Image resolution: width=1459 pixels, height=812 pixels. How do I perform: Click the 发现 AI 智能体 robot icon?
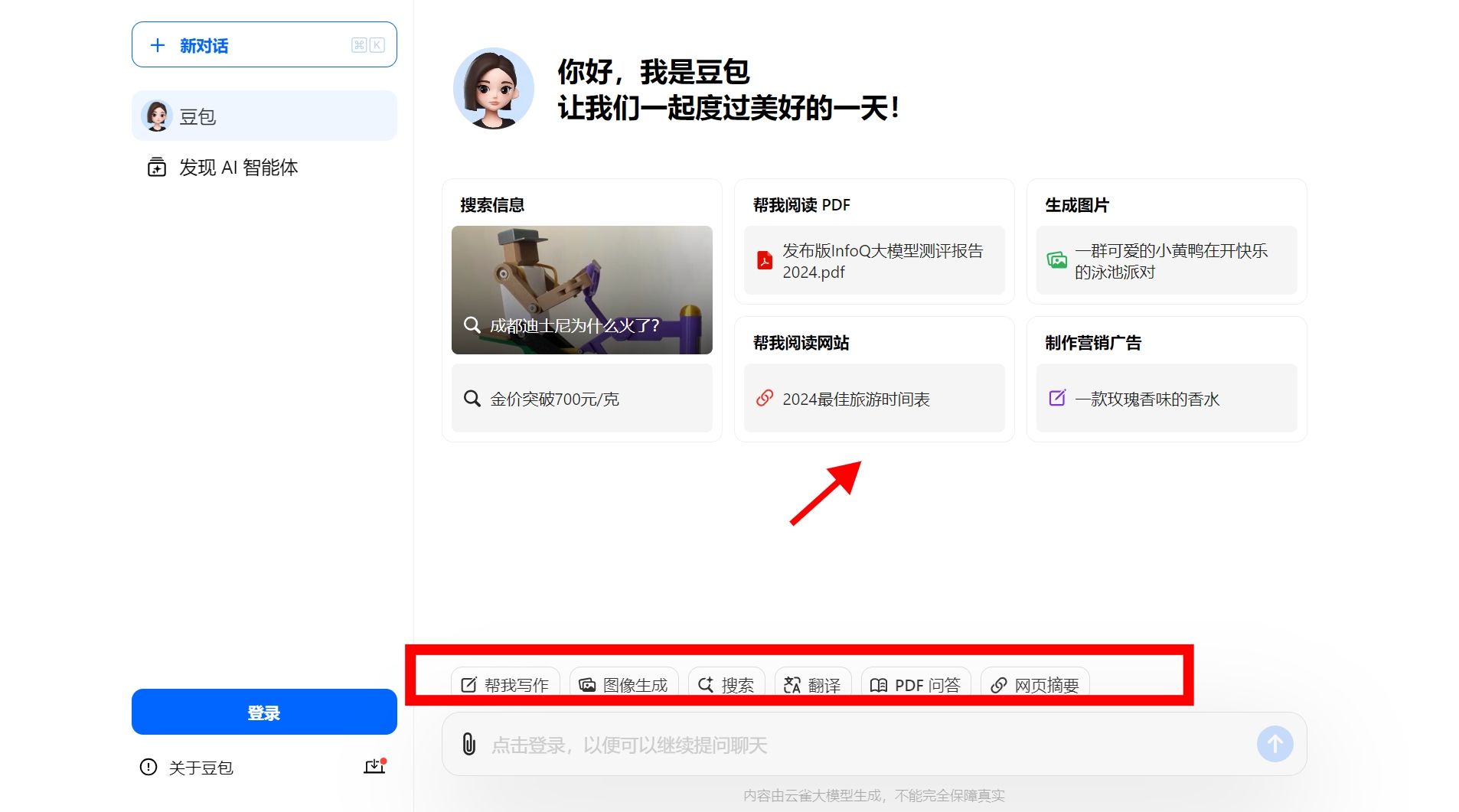(x=156, y=167)
